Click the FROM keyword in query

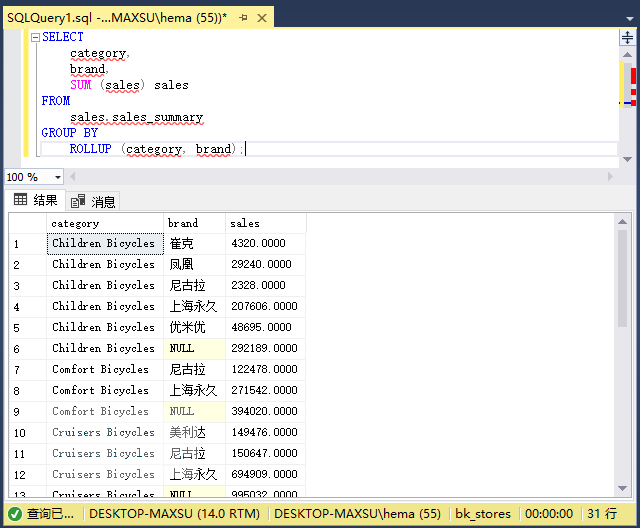click(56, 101)
